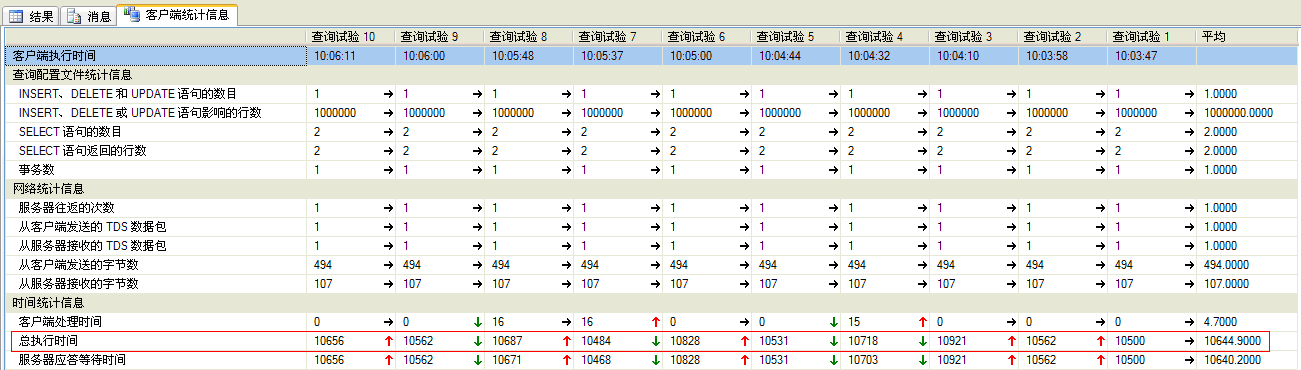Viewport: 1301px width, 370px height.
Task: Click the 10484 total execution time cell
Action: tap(596, 340)
